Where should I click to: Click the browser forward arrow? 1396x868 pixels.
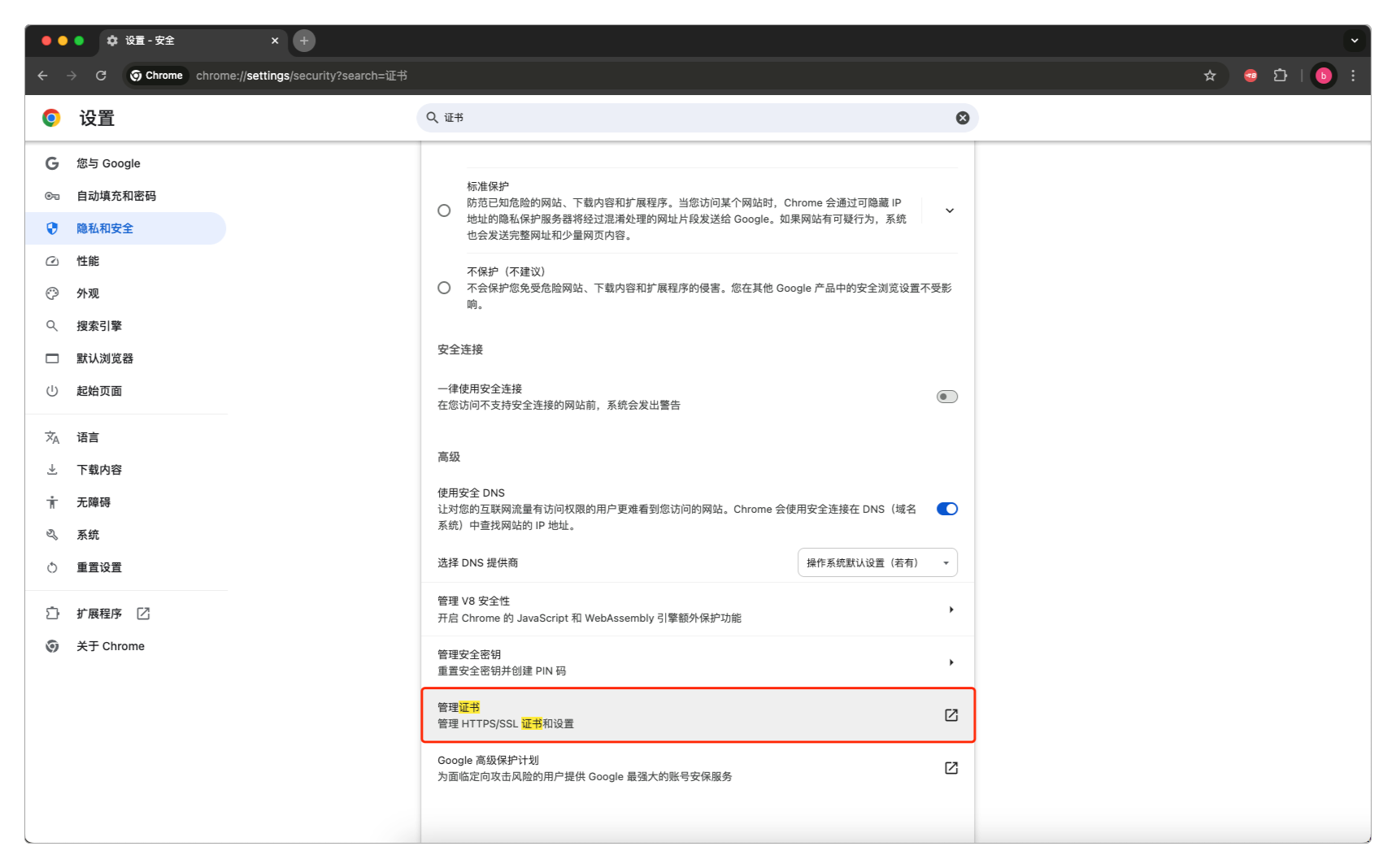click(72, 76)
